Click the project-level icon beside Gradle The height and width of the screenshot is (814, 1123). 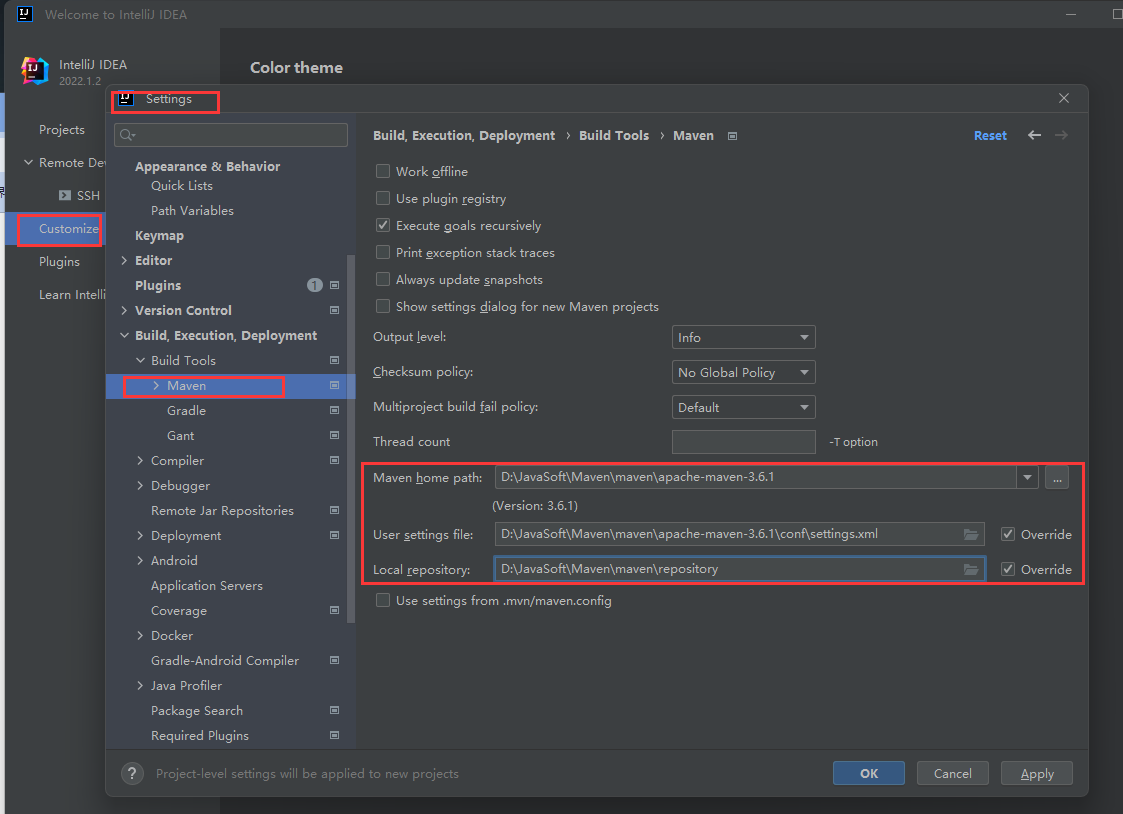pyautogui.click(x=334, y=410)
